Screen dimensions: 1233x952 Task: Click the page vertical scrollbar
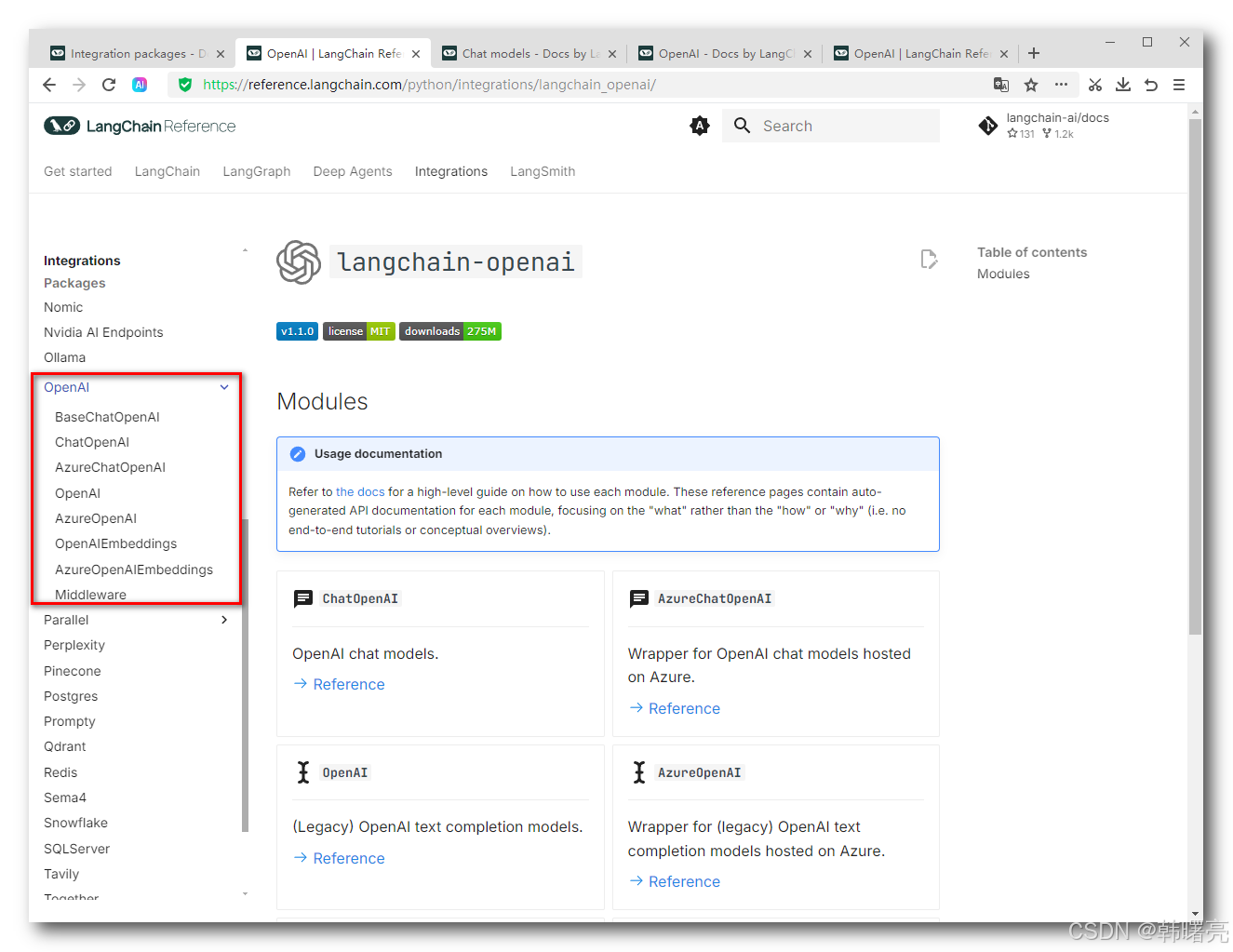pos(1195,372)
